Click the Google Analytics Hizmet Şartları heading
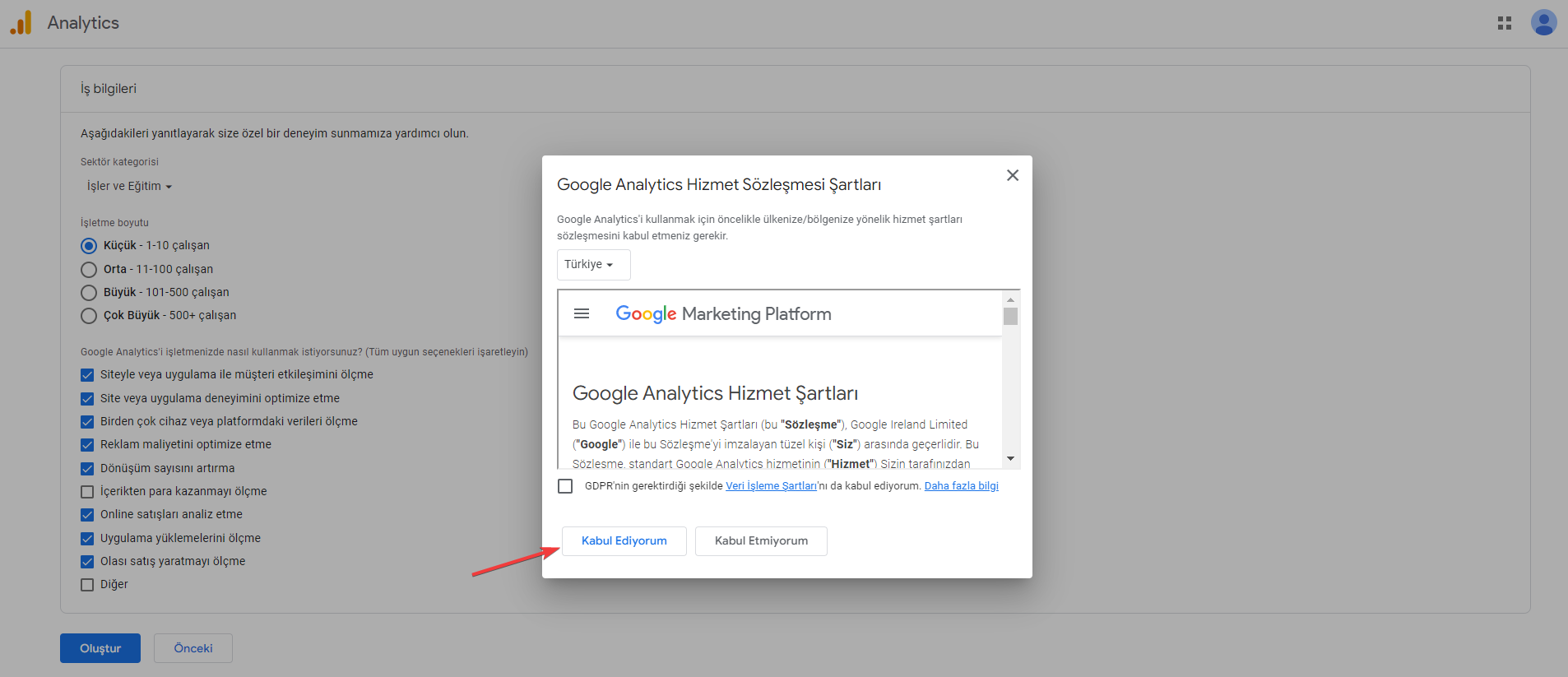The width and height of the screenshot is (1568, 677). [x=715, y=393]
